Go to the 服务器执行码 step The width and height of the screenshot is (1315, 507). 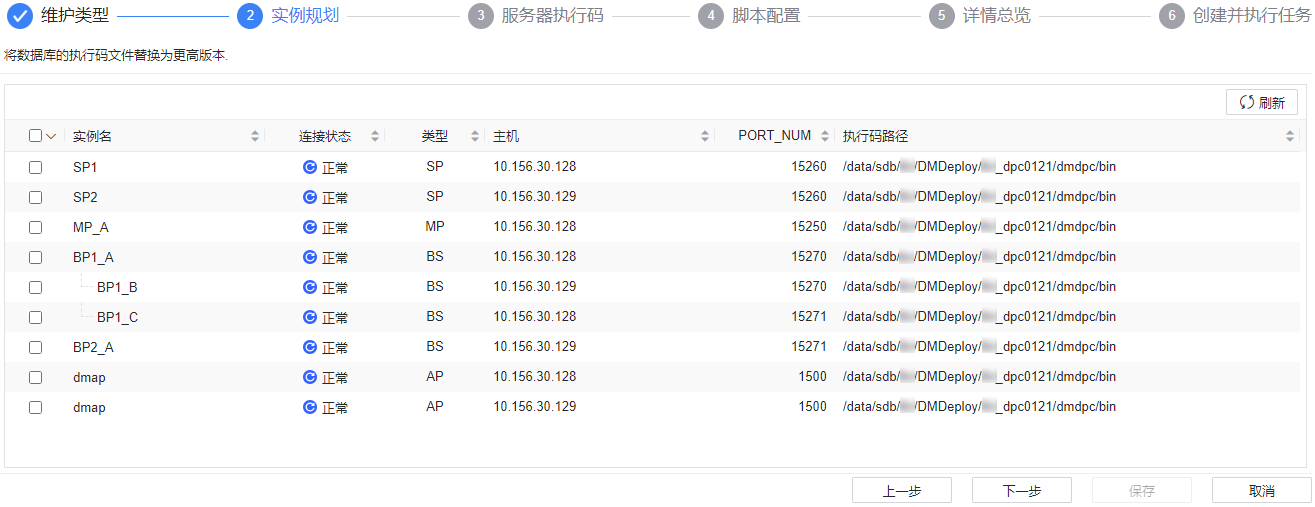click(552, 16)
